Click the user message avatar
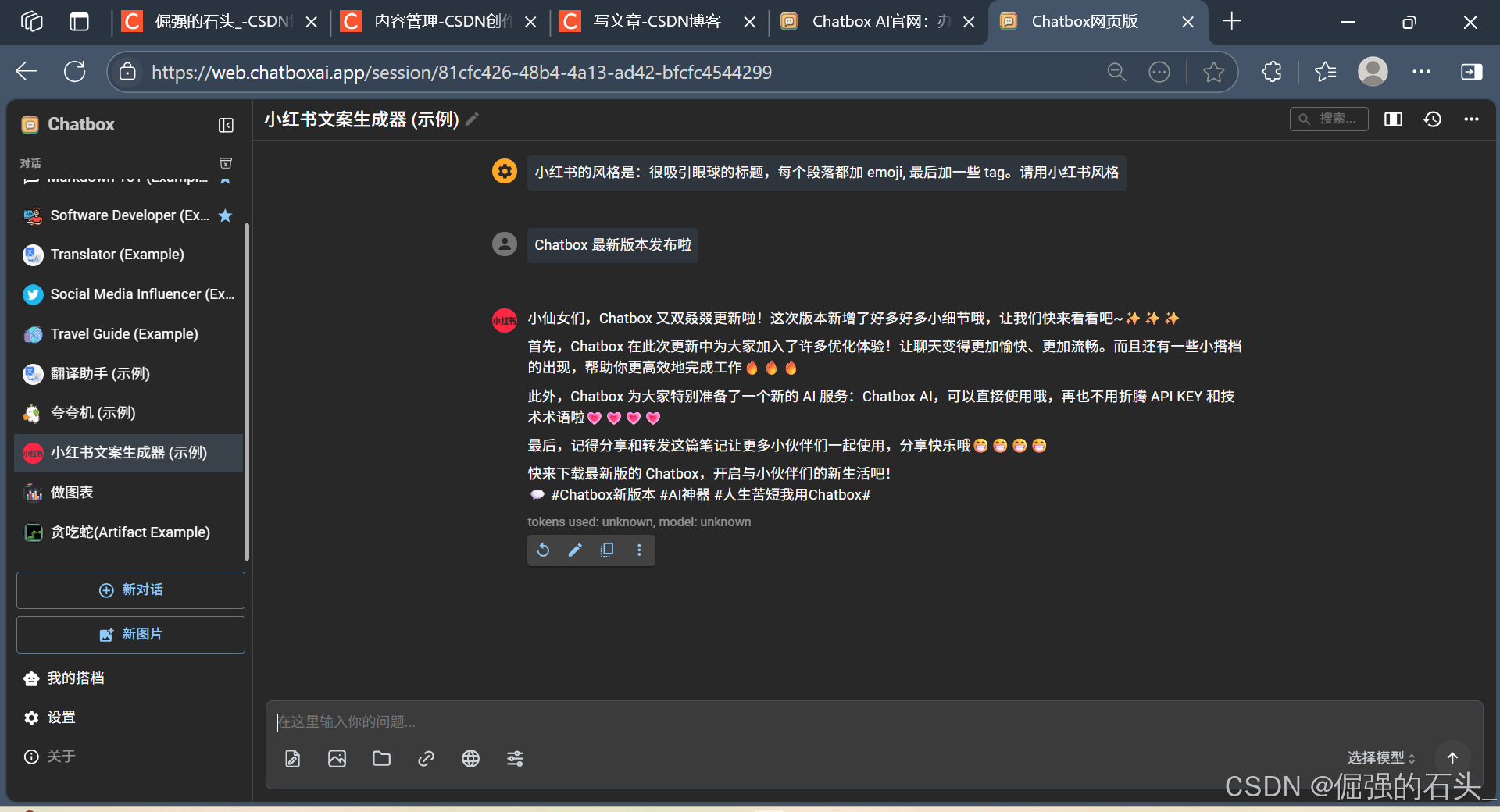The image size is (1500, 812). click(505, 244)
